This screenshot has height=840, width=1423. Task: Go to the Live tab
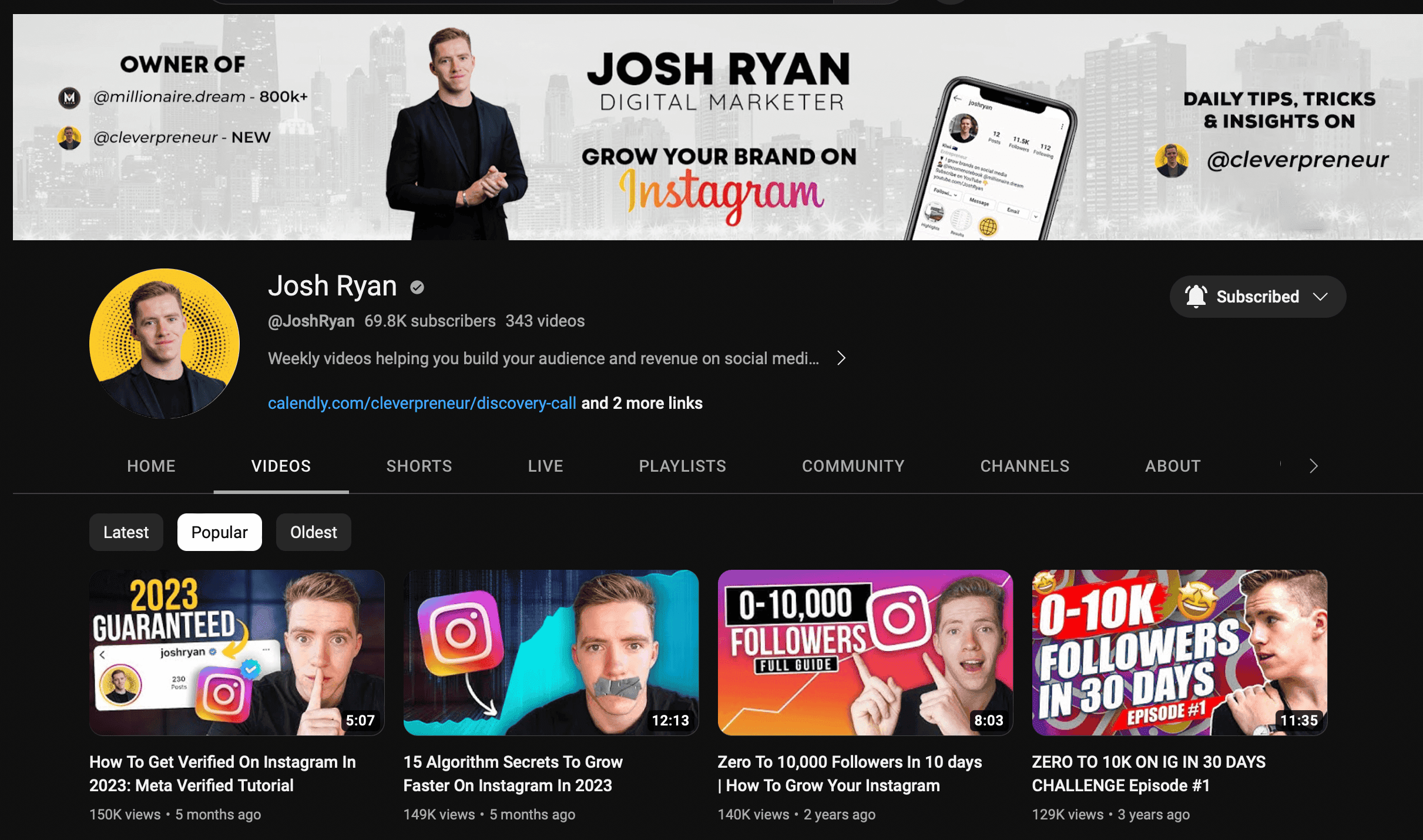coord(546,466)
